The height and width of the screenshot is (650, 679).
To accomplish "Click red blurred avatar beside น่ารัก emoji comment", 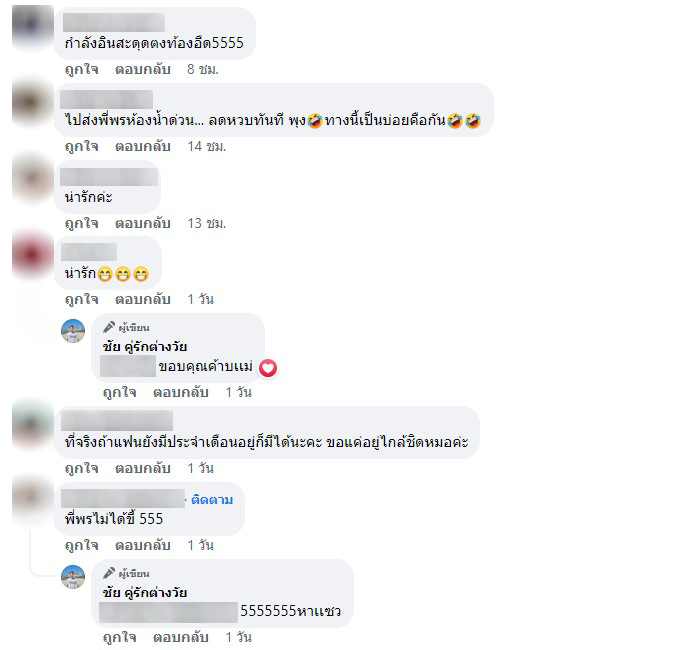I will [32, 255].
